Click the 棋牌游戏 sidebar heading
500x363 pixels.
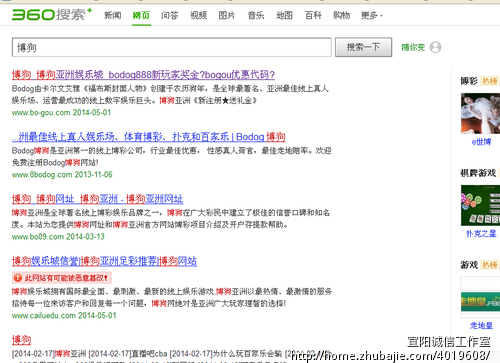(478, 173)
